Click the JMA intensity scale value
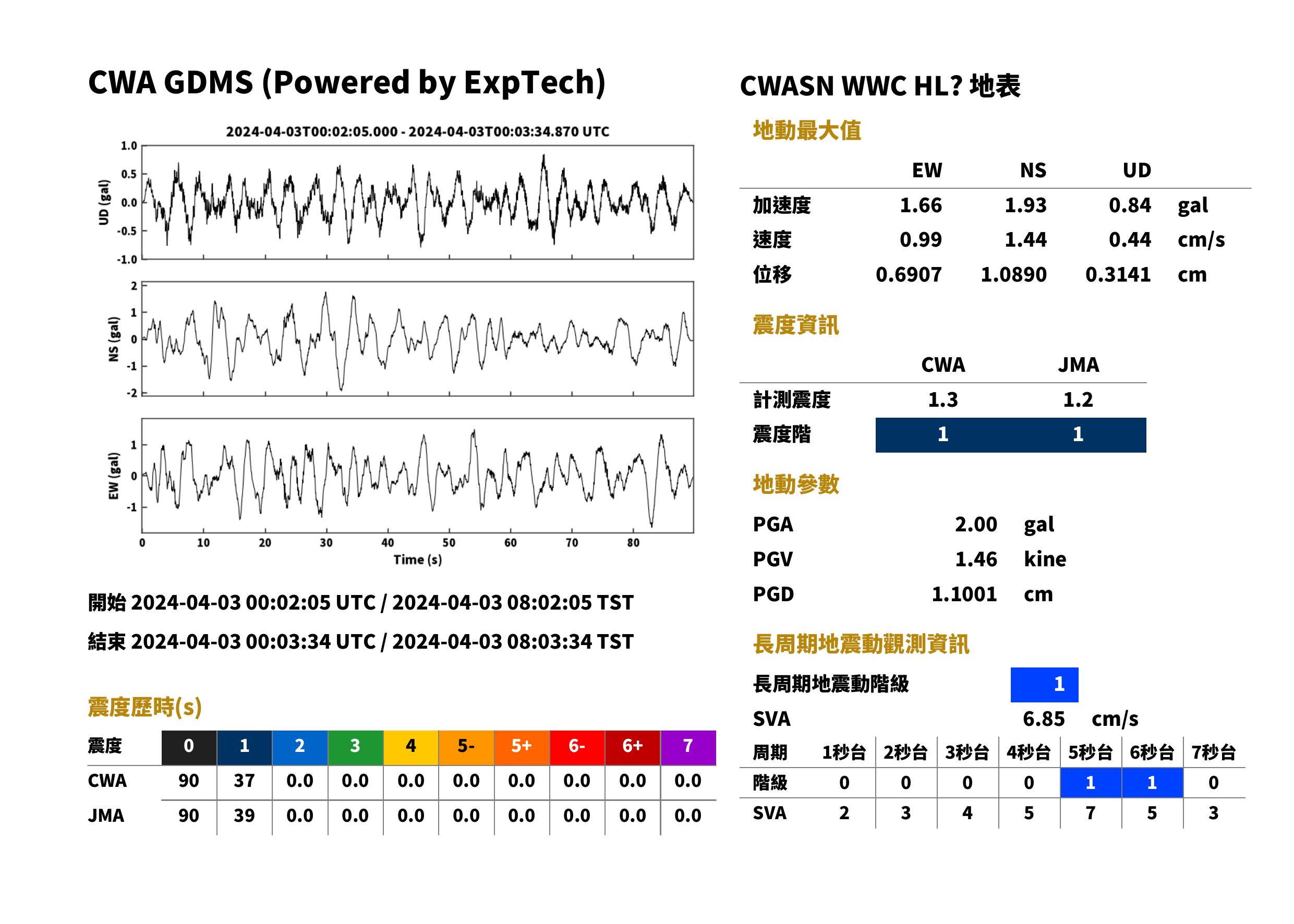This screenshot has height=924, width=1294. point(1079,435)
